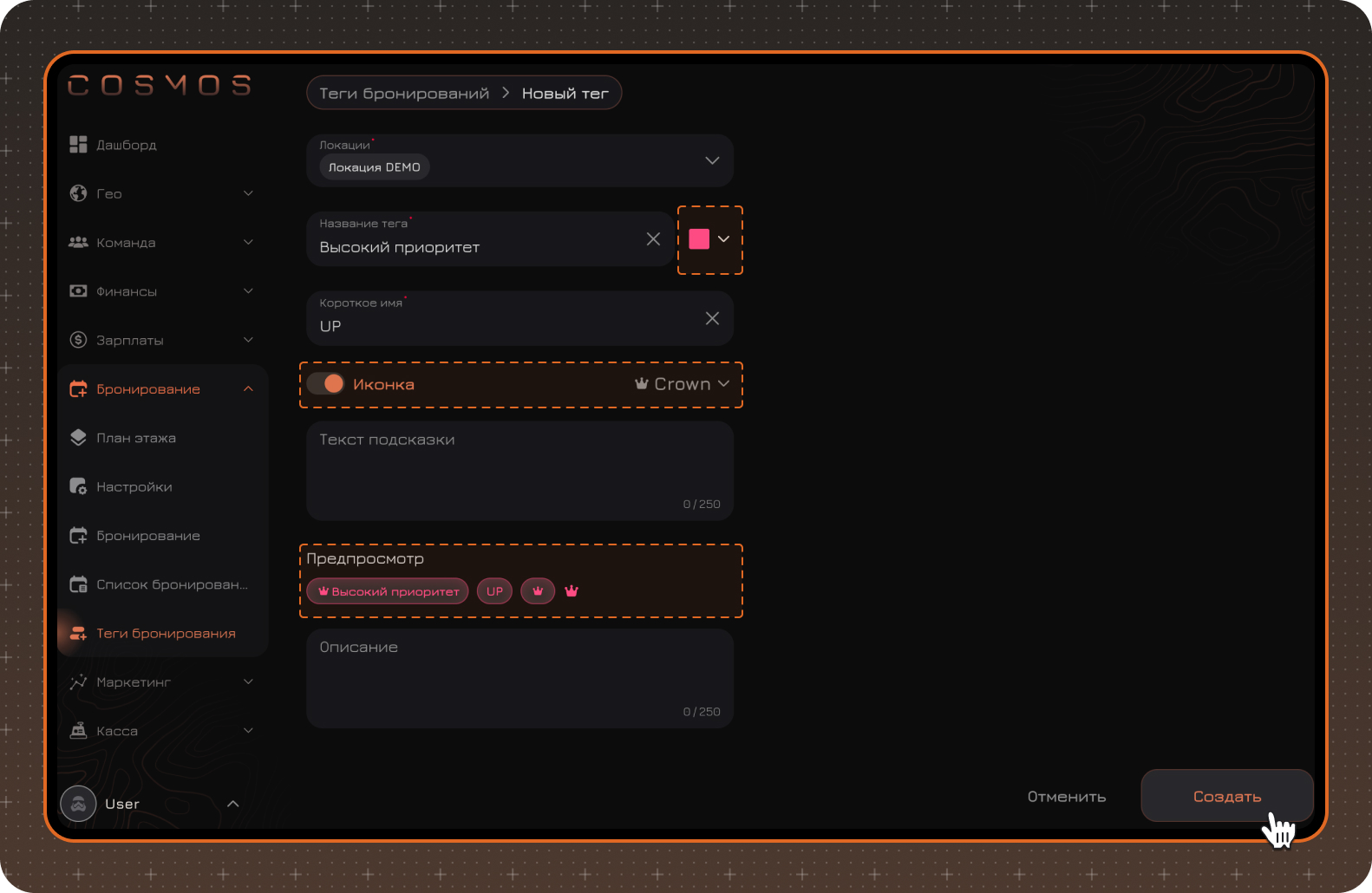Toggle the Иконка switch off
The height and width of the screenshot is (893, 1372).
tap(325, 384)
